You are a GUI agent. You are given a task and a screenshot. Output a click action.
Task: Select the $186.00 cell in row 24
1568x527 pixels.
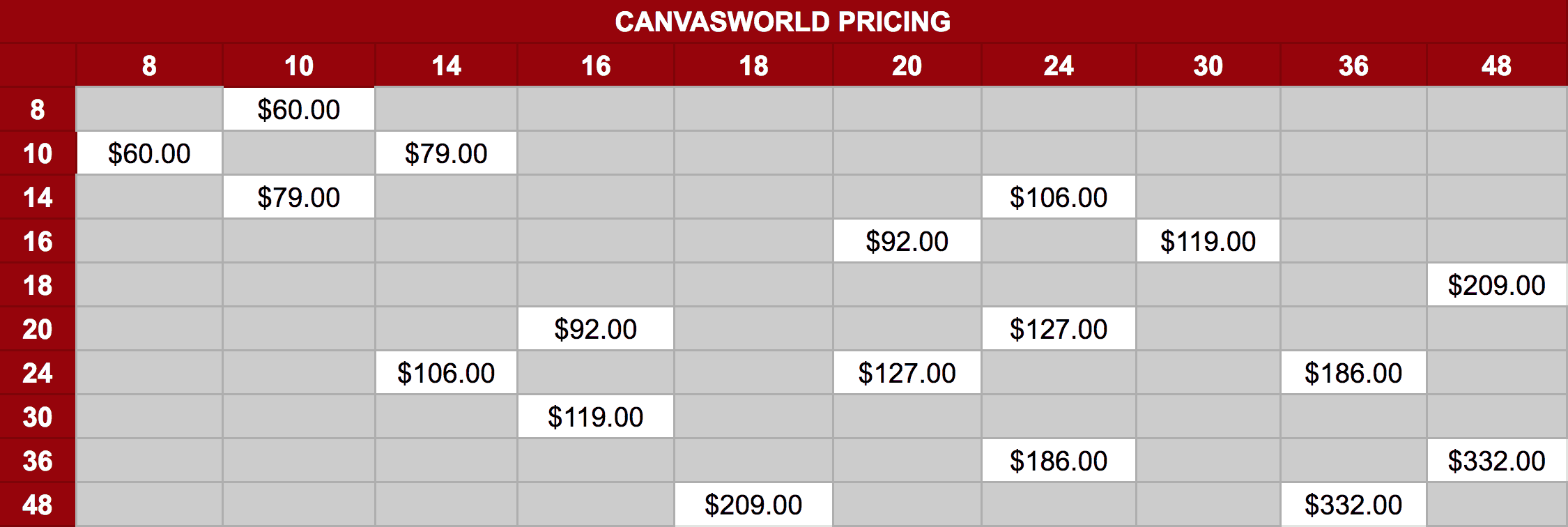[1353, 373]
